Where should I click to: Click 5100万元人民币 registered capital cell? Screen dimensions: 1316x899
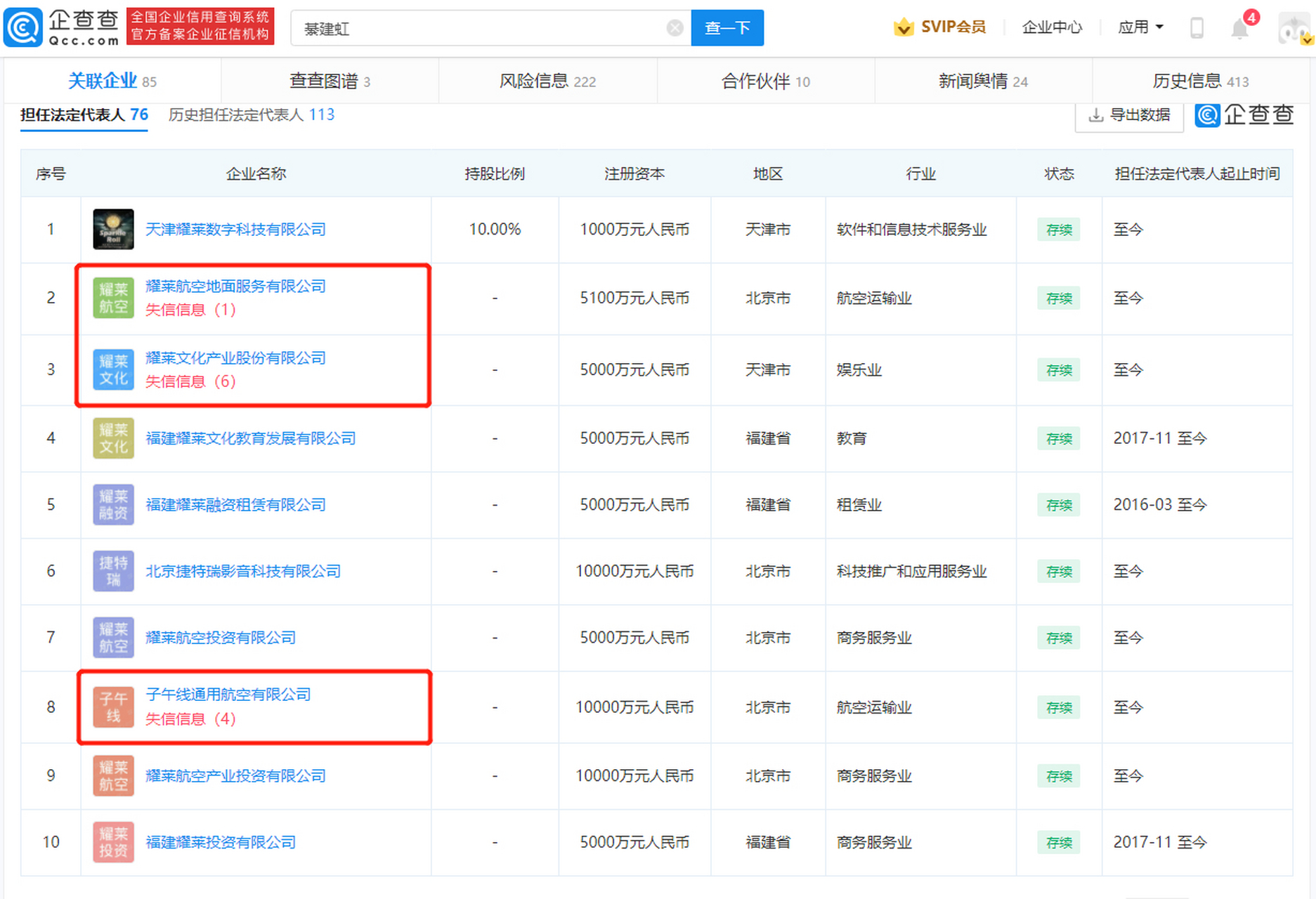tap(634, 298)
